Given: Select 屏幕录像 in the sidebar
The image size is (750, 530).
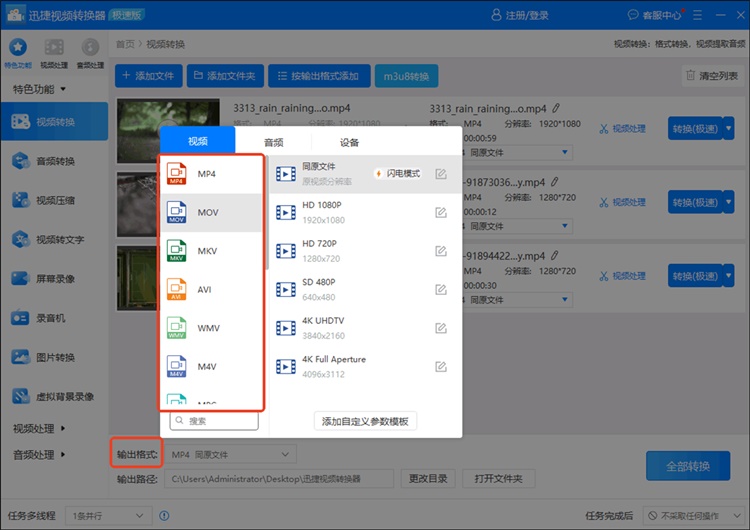Looking at the screenshot, I should coord(55,279).
